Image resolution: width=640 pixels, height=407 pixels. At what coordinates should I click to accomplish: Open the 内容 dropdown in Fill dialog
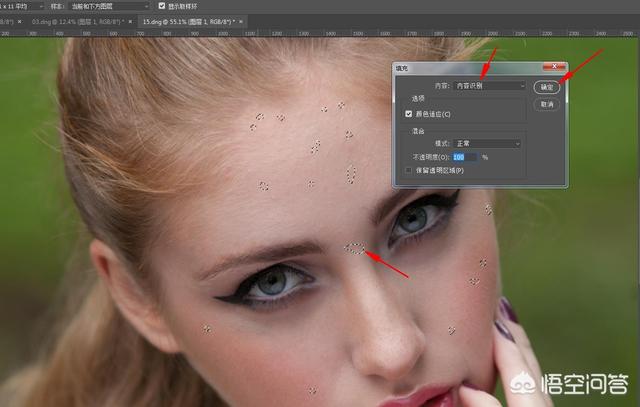pyautogui.click(x=489, y=86)
